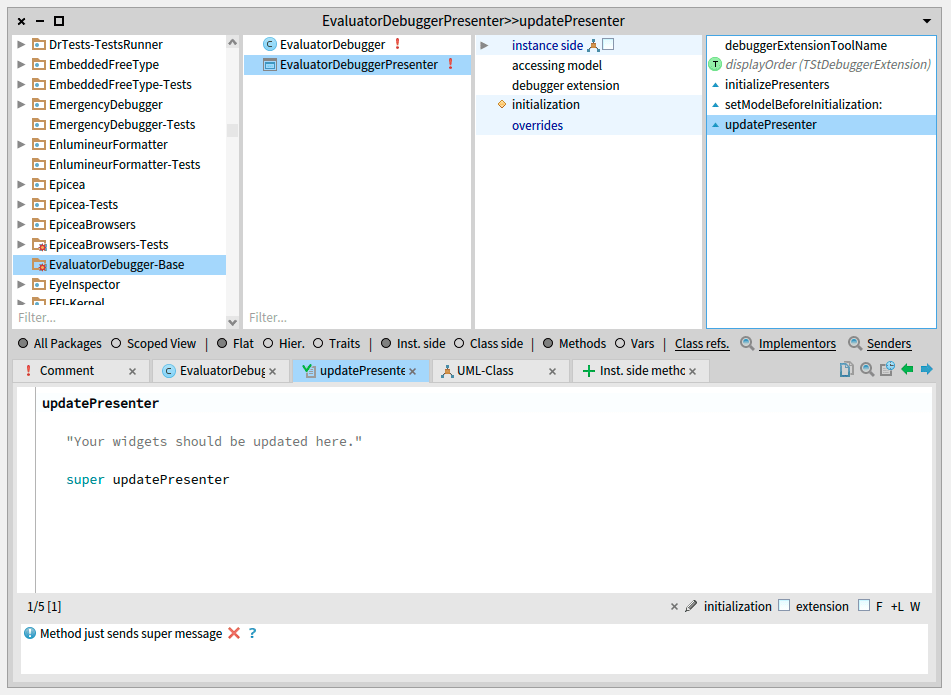The width and height of the screenshot is (951, 695).
Task: Click the pencil icon beside initialization protocol
Action: pos(691,606)
